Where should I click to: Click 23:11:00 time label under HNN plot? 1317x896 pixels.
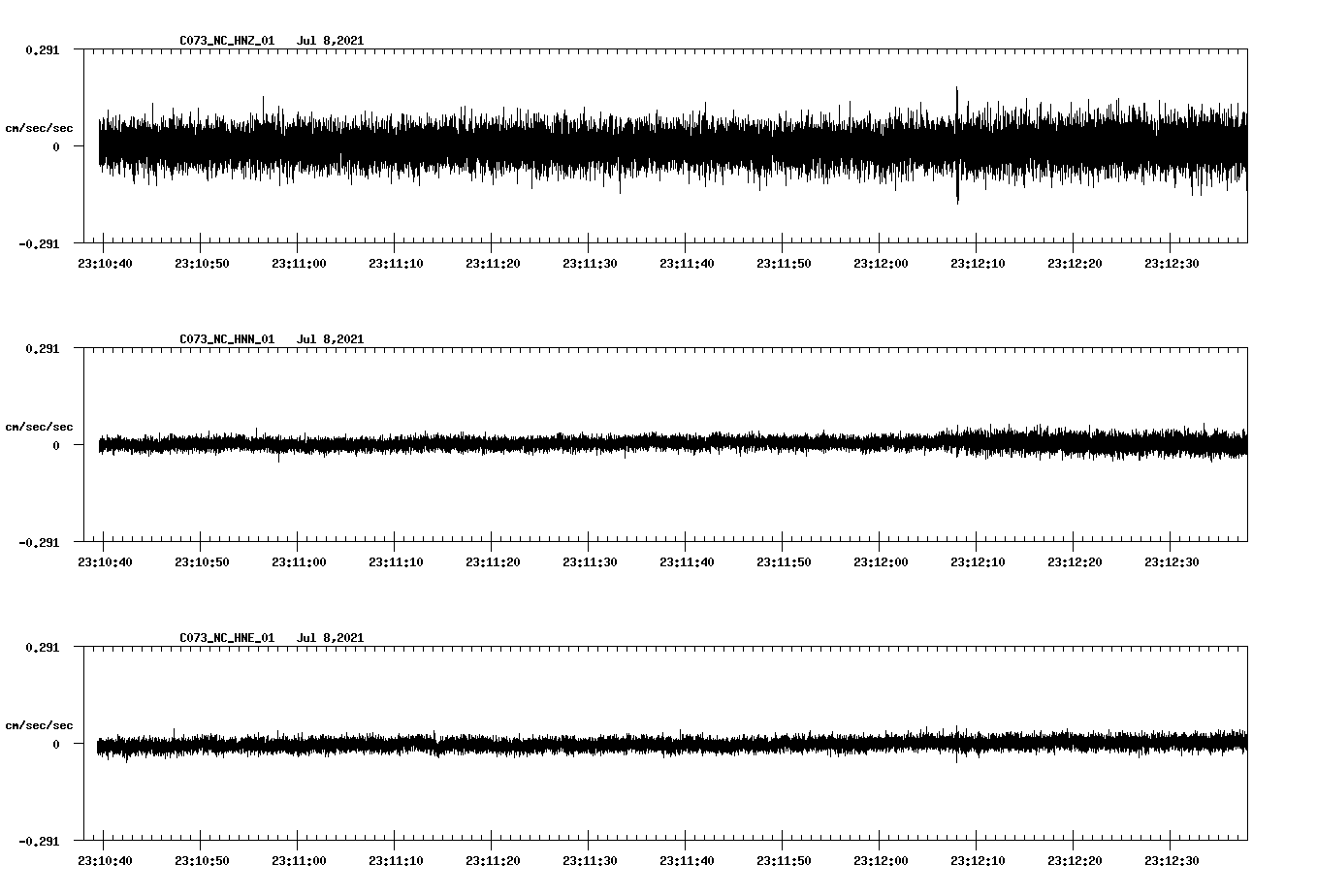[x=298, y=561]
